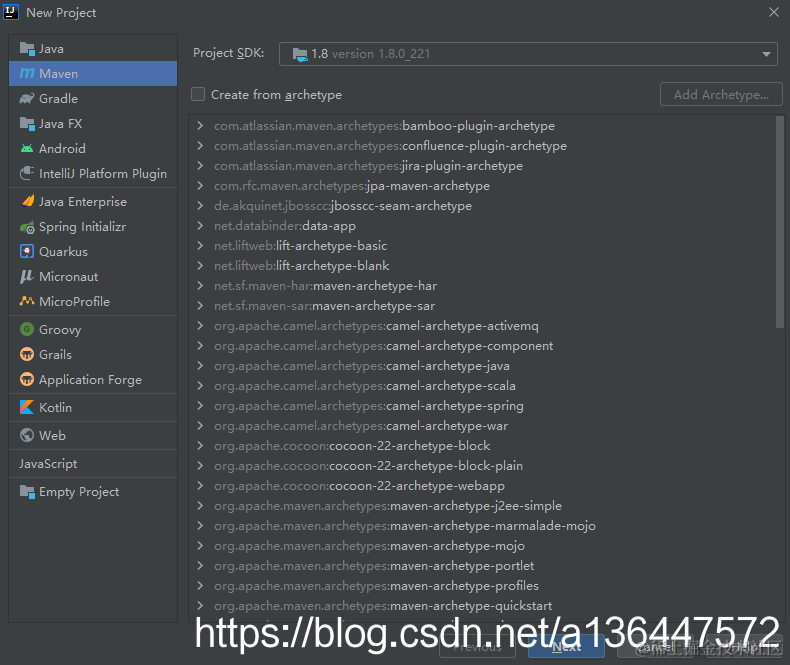Click the Empty Project folder icon
Viewport: 790px width, 665px height.
tap(27, 491)
